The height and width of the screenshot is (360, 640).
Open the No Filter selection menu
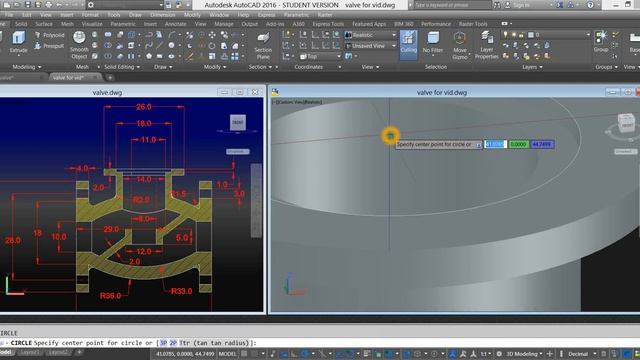click(433, 43)
